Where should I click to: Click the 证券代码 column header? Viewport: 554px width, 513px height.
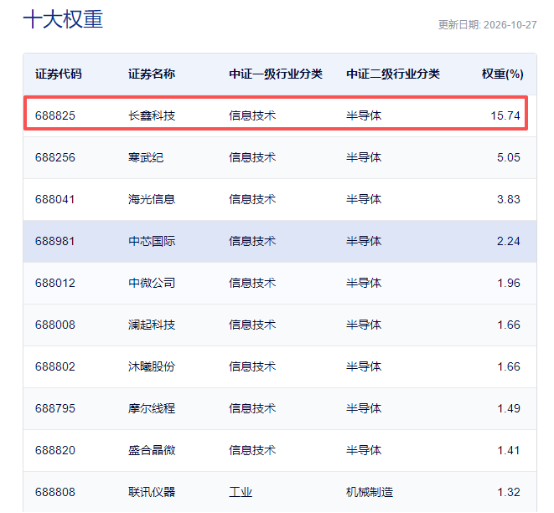point(58,74)
